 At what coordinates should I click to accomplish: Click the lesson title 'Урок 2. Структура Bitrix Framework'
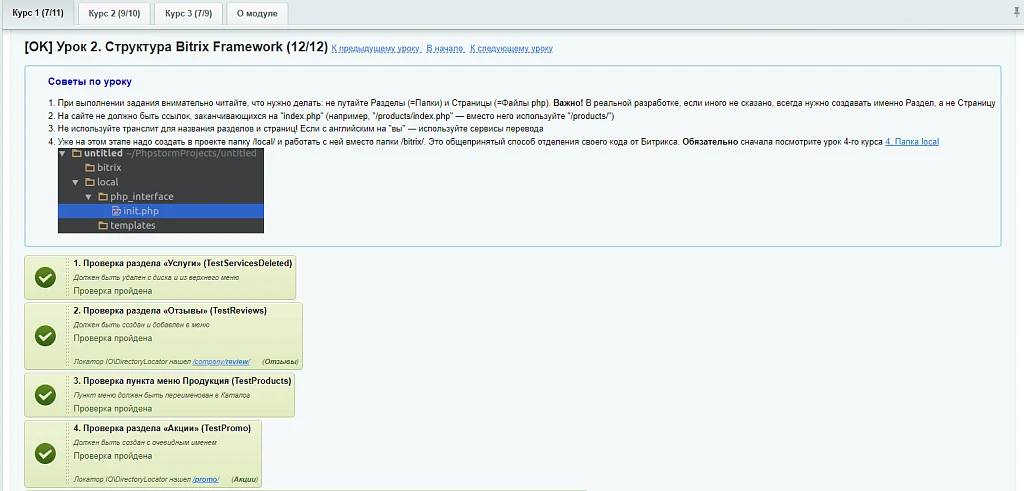[176, 48]
